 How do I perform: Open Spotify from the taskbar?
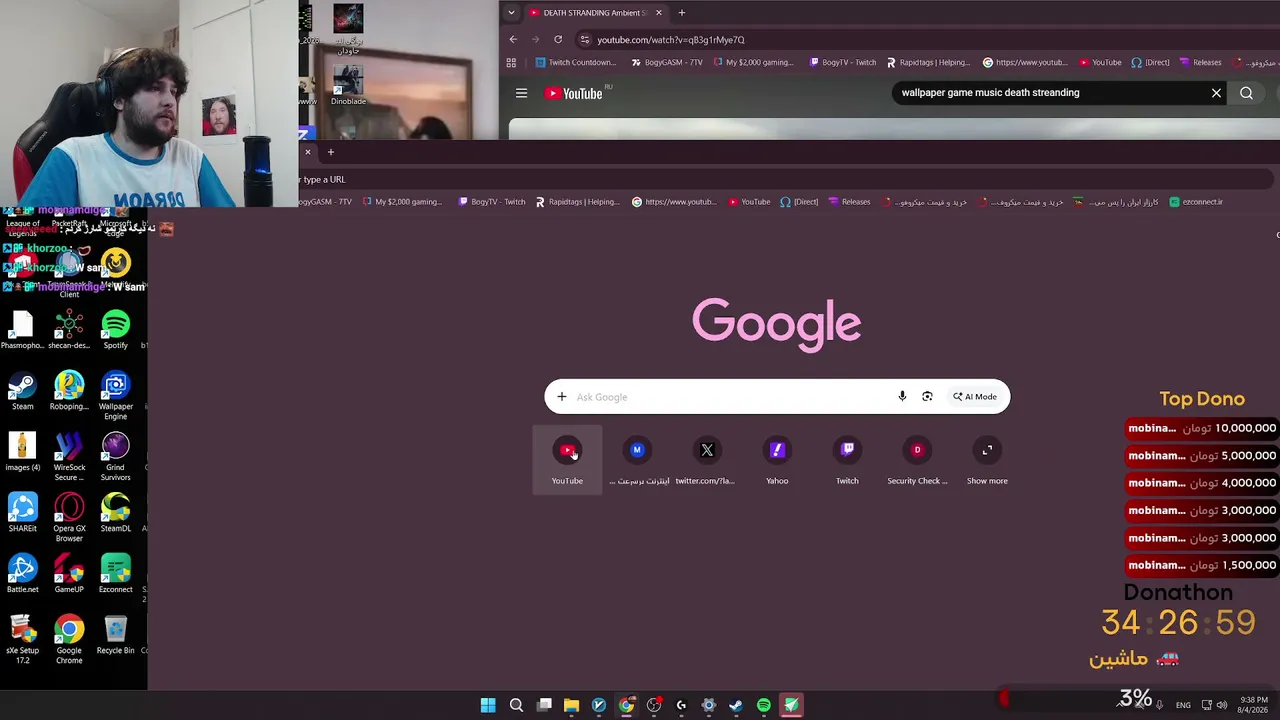click(x=764, y=705)
